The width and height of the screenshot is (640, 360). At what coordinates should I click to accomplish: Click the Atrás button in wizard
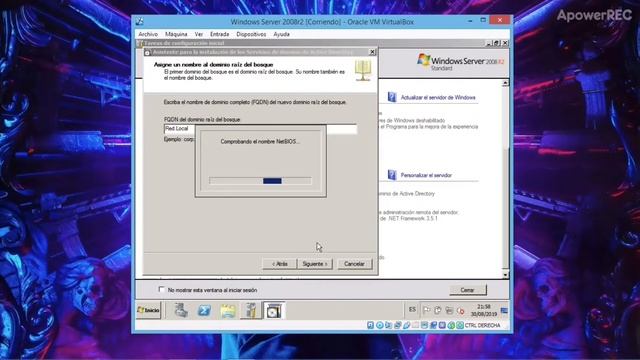[280, 264]
